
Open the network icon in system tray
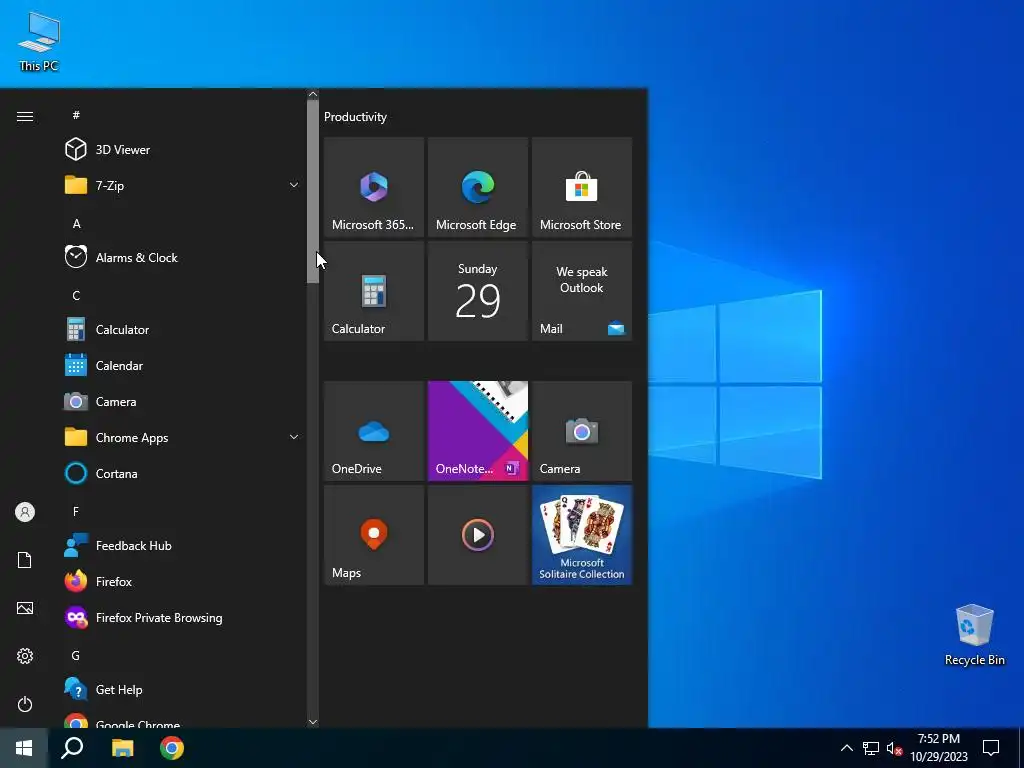[871, 748]
